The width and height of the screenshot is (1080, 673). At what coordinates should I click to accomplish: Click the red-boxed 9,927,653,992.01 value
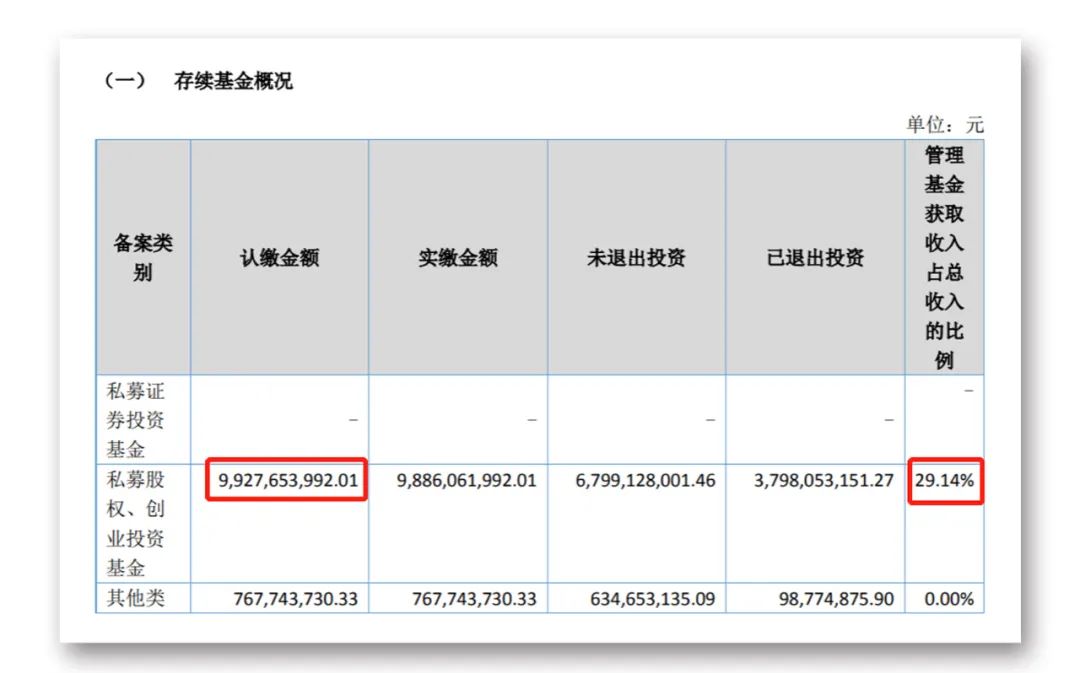[x=287, y=480]
